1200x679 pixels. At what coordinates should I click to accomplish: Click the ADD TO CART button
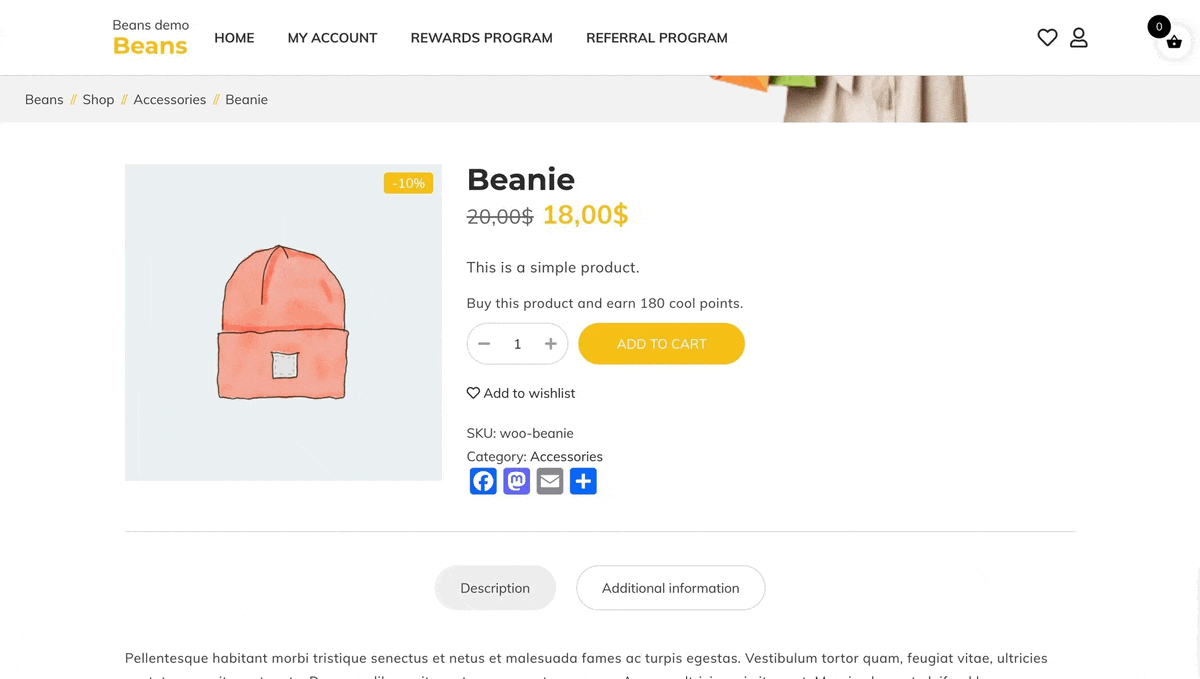coord(661,343)
